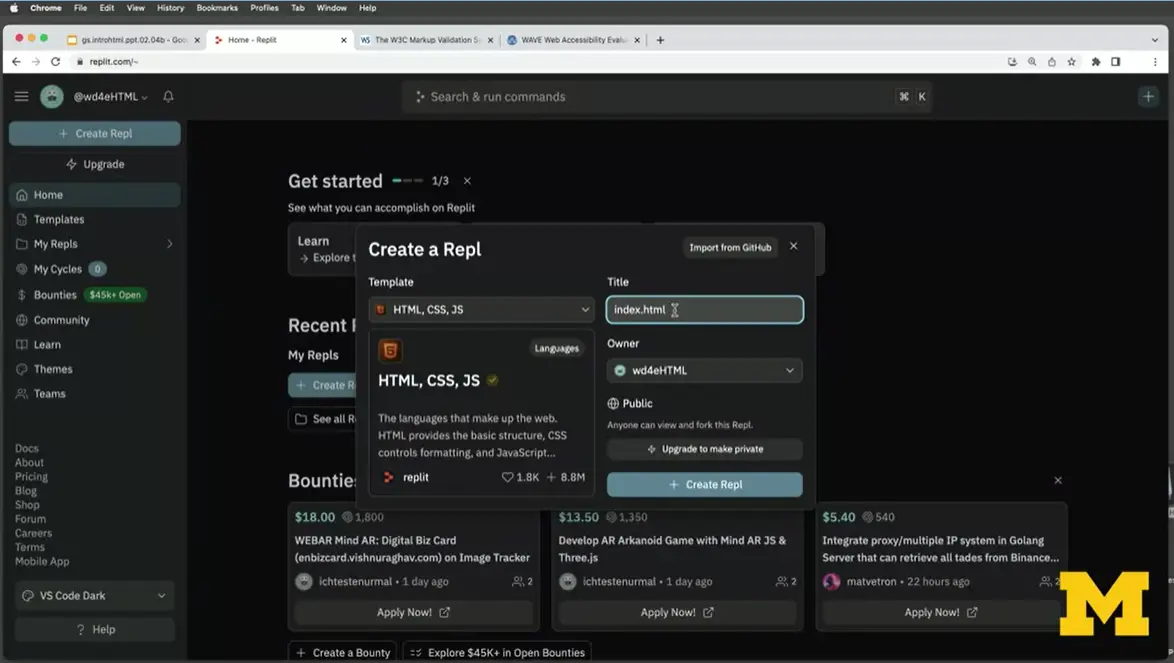
Task: Open the hamburger sidebar menu icon
Action: [21, 97]
